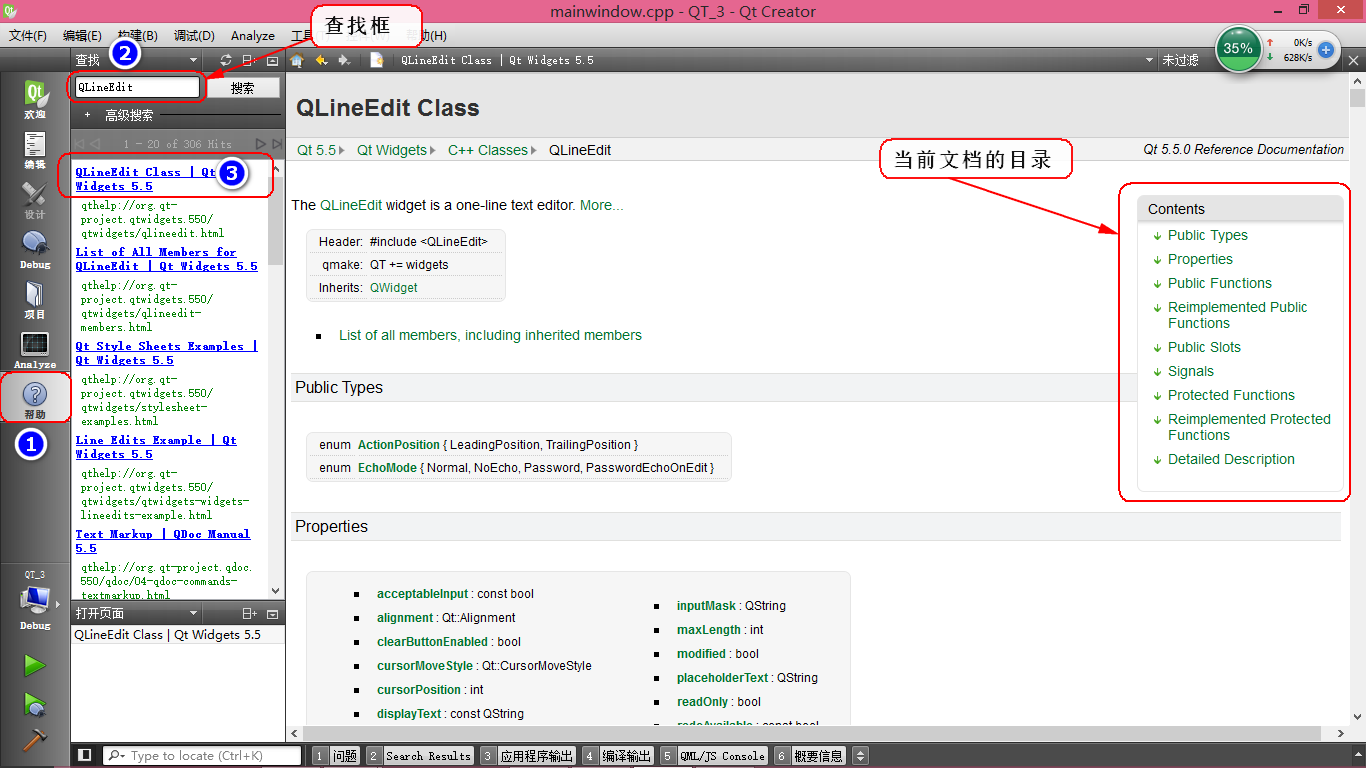
Task: Jump to Signals in Contents box
Action: [1191, 371]
